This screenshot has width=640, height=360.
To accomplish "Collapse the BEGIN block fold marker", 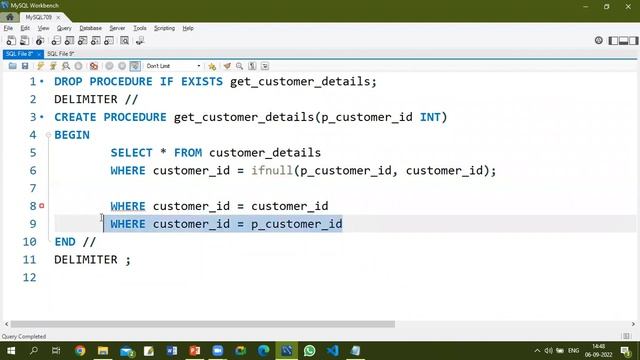I will pos(48,135).
